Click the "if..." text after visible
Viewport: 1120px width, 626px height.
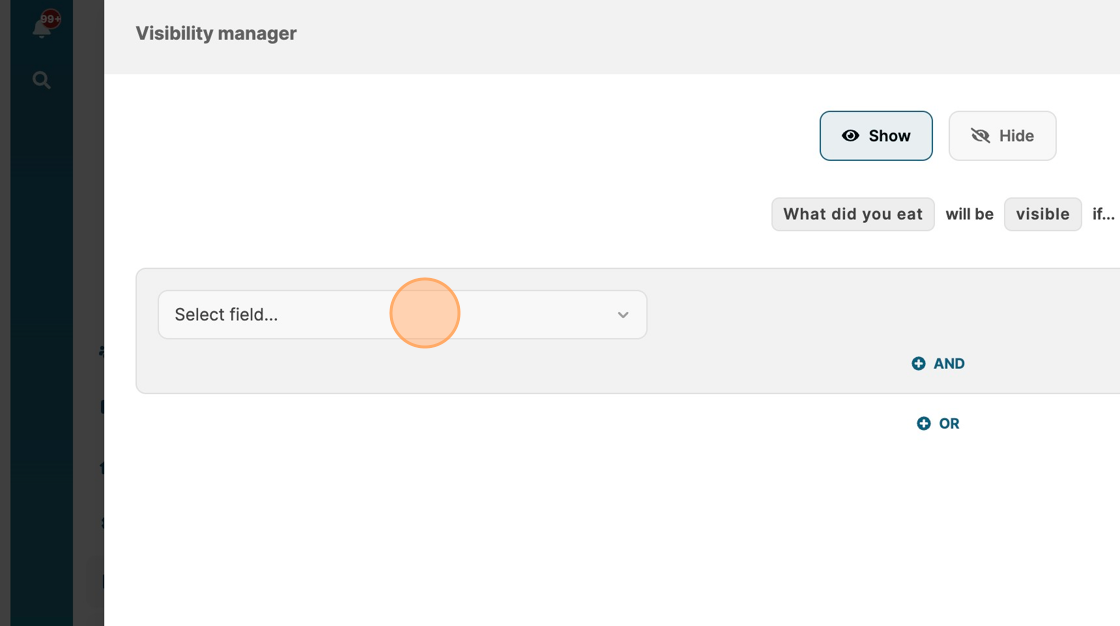click(x=1103, y=214)
